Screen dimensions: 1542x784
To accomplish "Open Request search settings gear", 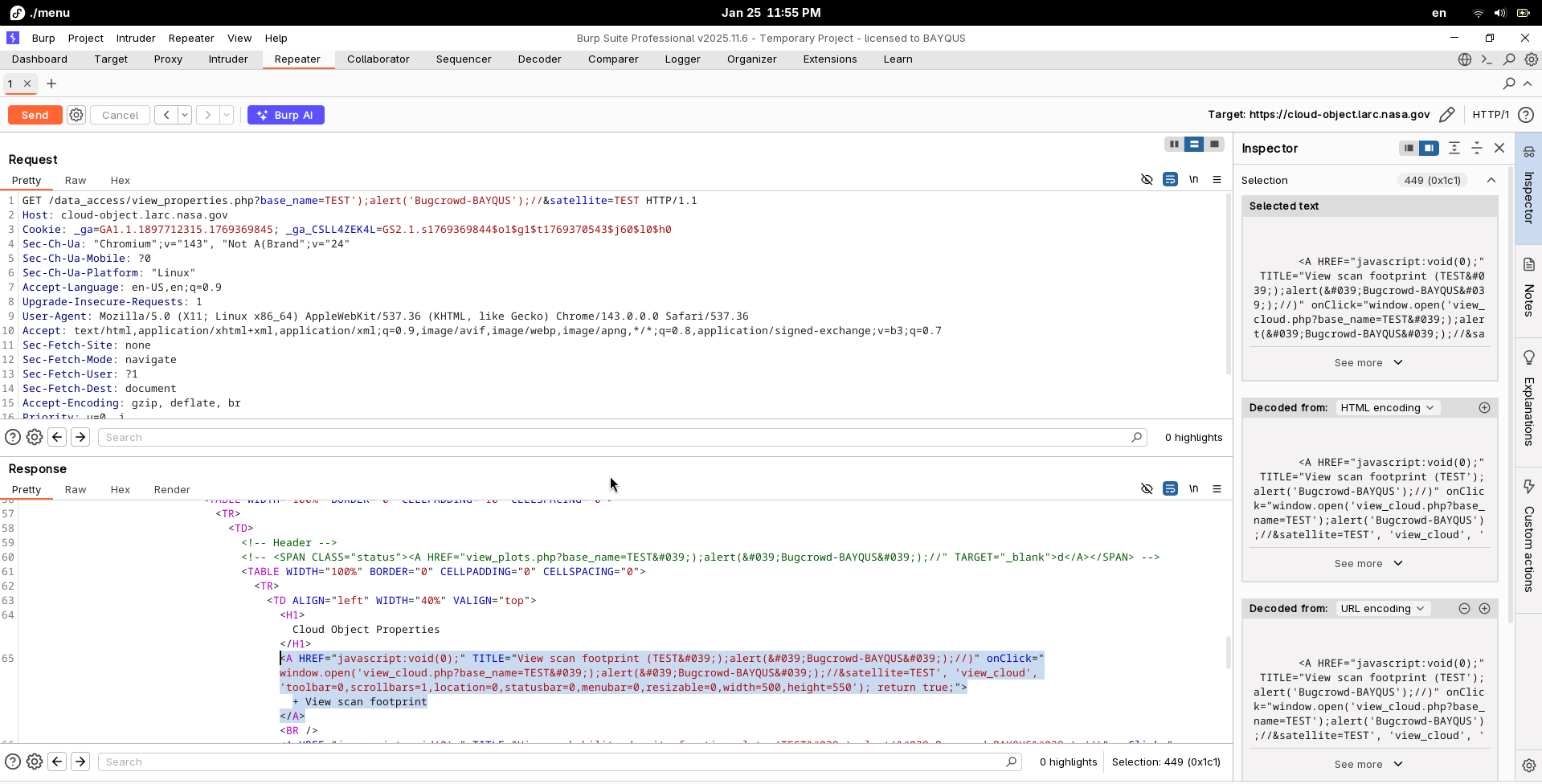I will [35, 438].
